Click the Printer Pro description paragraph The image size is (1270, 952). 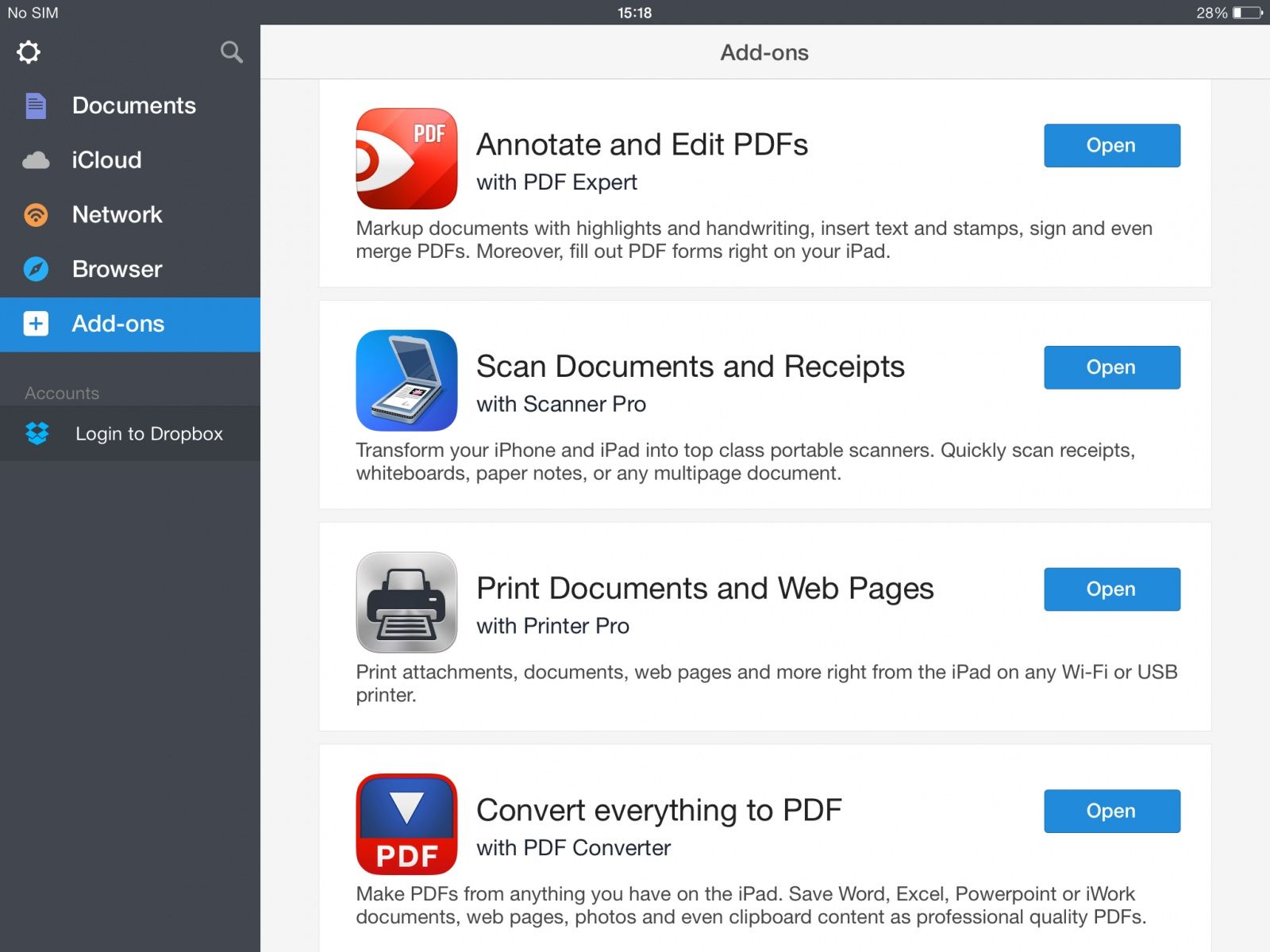(x=767, y=683)
